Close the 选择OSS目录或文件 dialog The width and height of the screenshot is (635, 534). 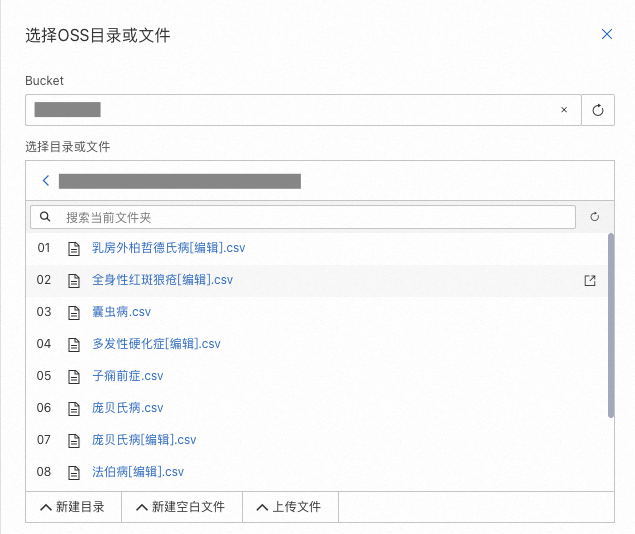tap(606, 34)
